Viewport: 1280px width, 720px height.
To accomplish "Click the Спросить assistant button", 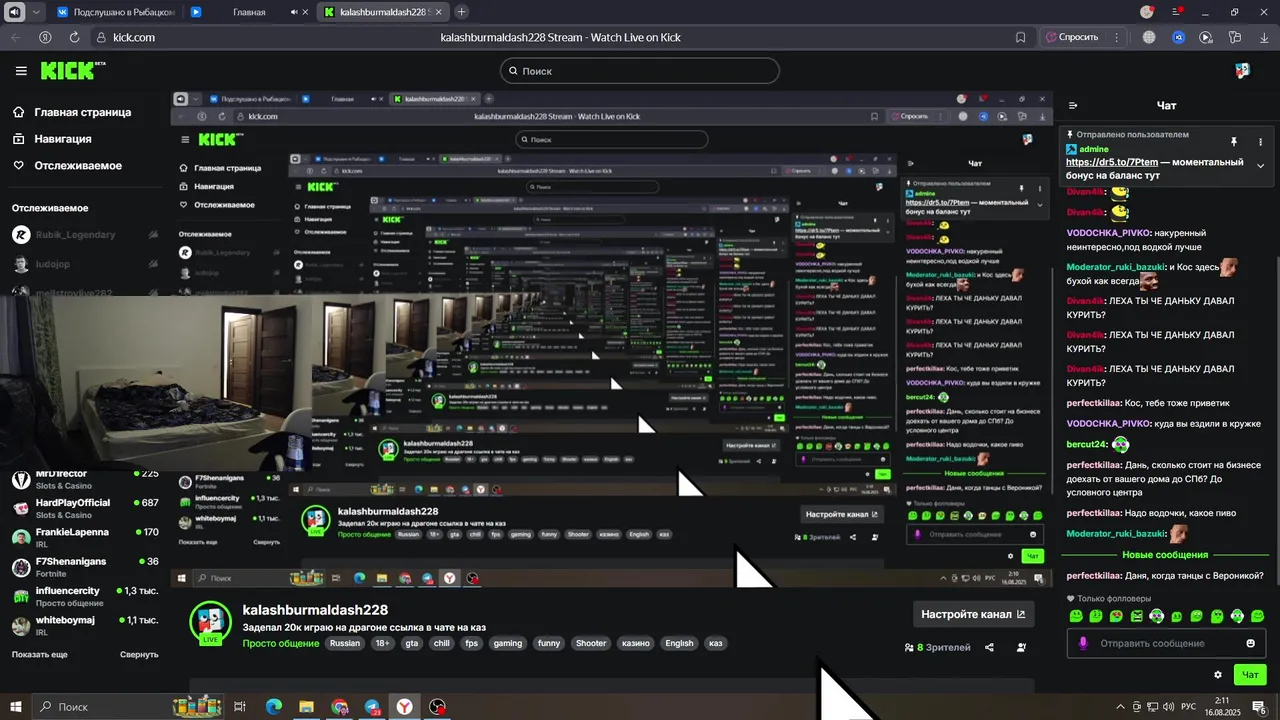I will 1072,37.
